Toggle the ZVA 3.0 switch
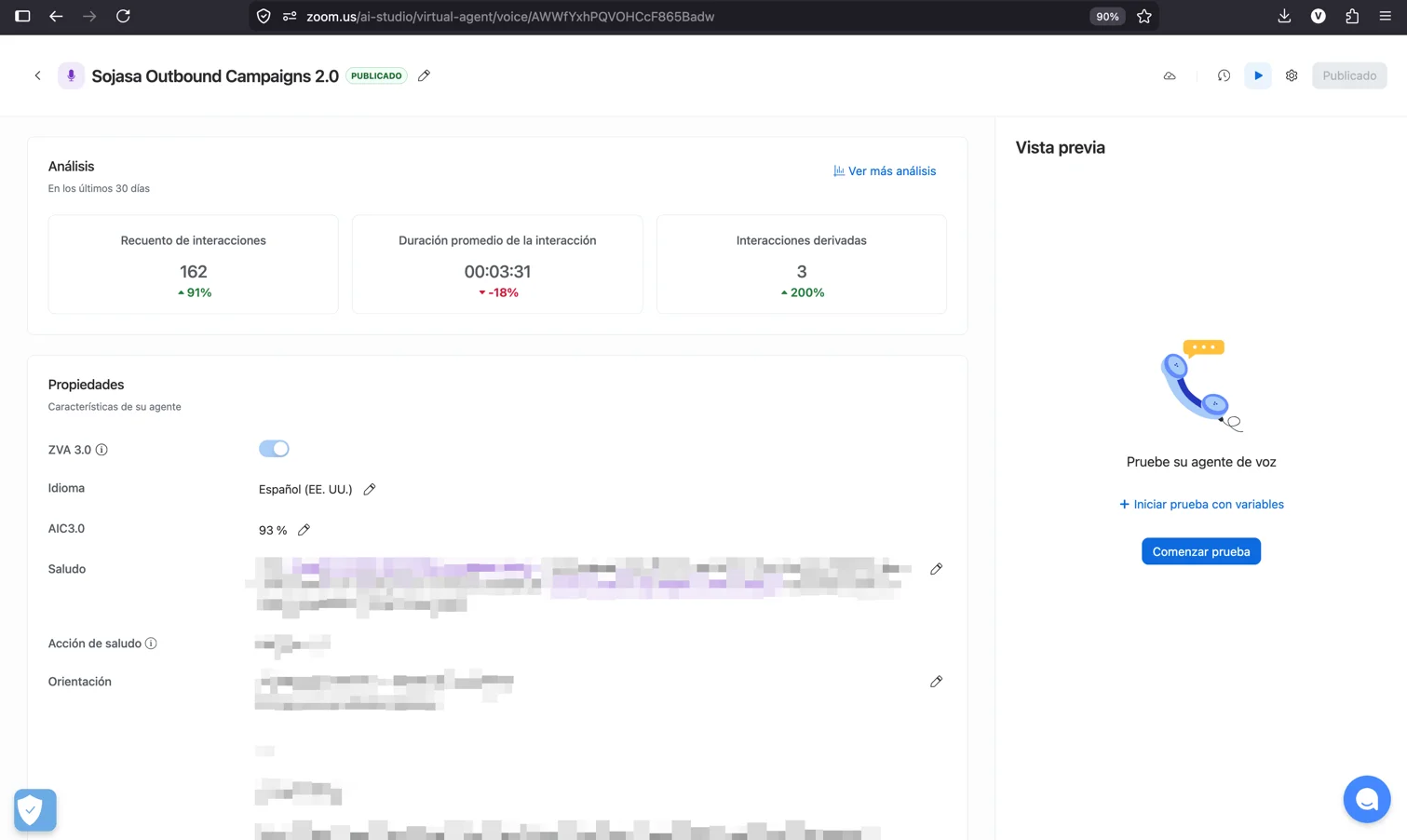This screenshot has width=1407, height=840. [274, 449]
